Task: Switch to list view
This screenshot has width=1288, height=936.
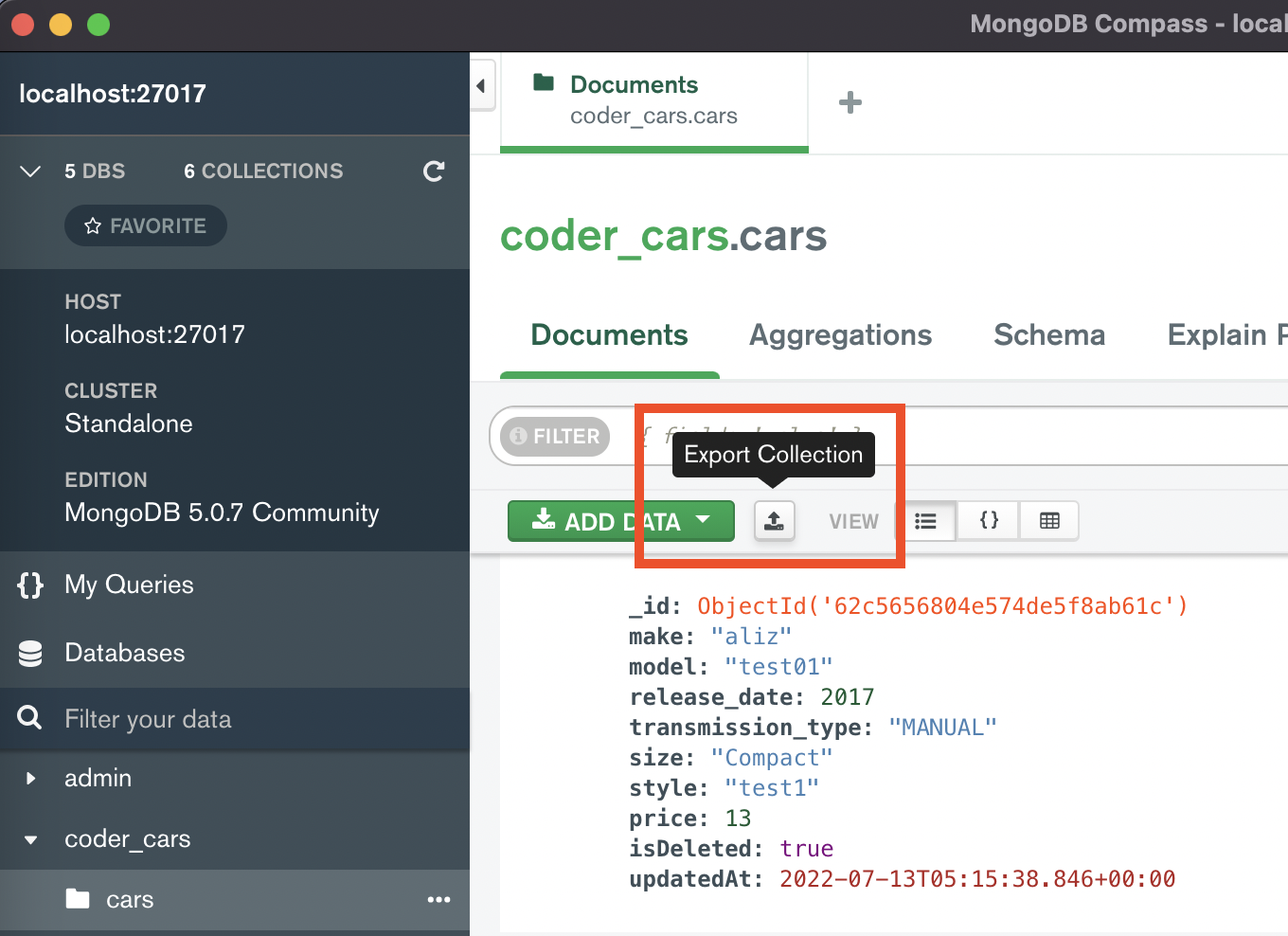Action: click(x=926, y=521)
